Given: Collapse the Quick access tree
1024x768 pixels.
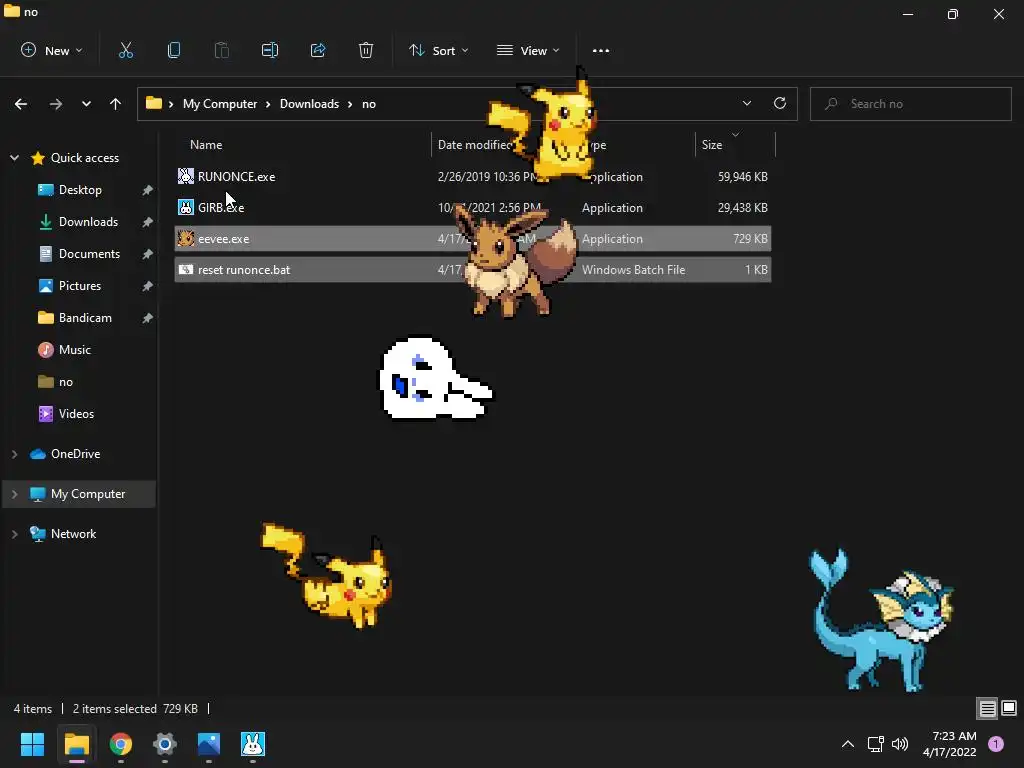Looking at the screenshot, I should coord(14,157).
